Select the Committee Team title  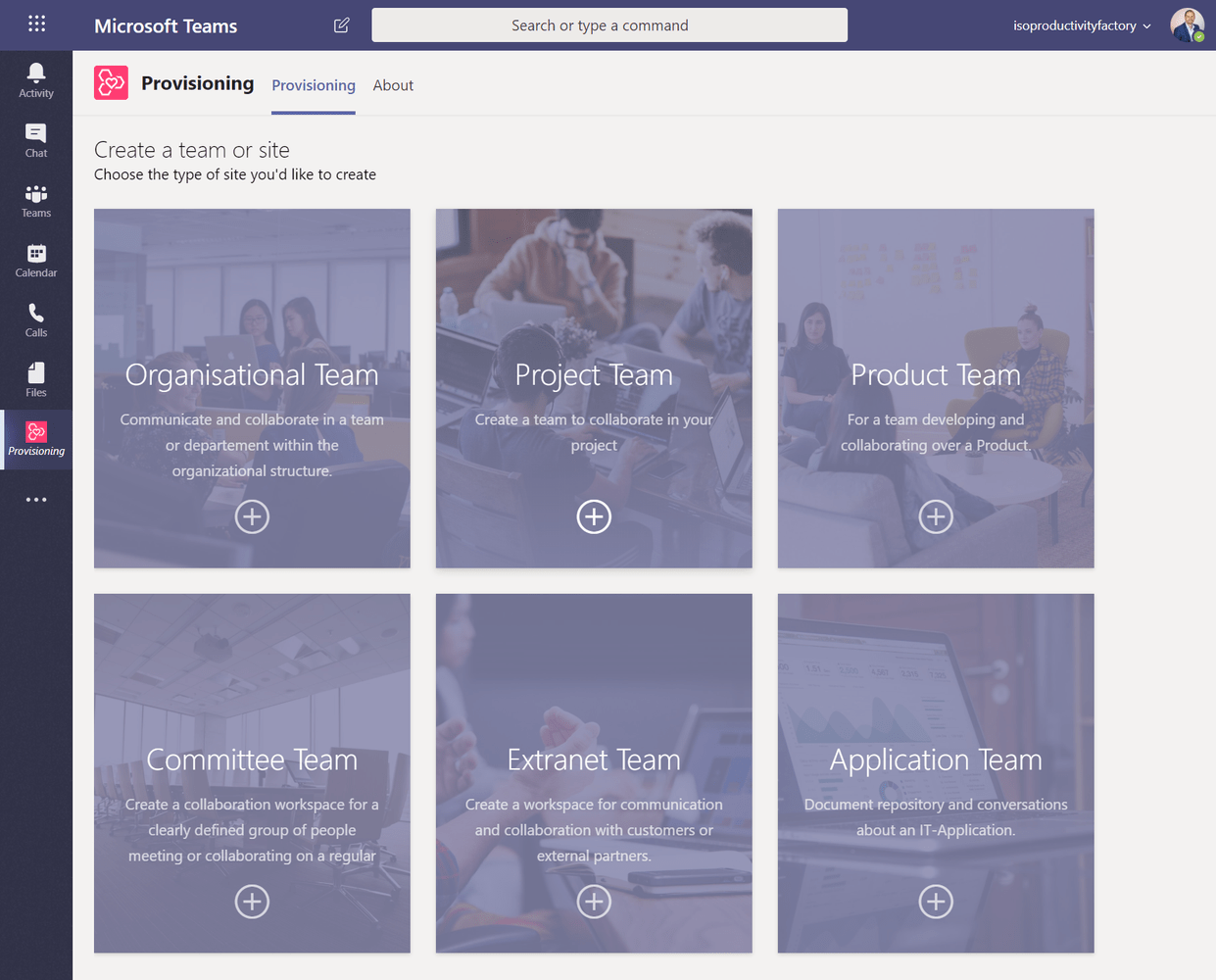252,760
